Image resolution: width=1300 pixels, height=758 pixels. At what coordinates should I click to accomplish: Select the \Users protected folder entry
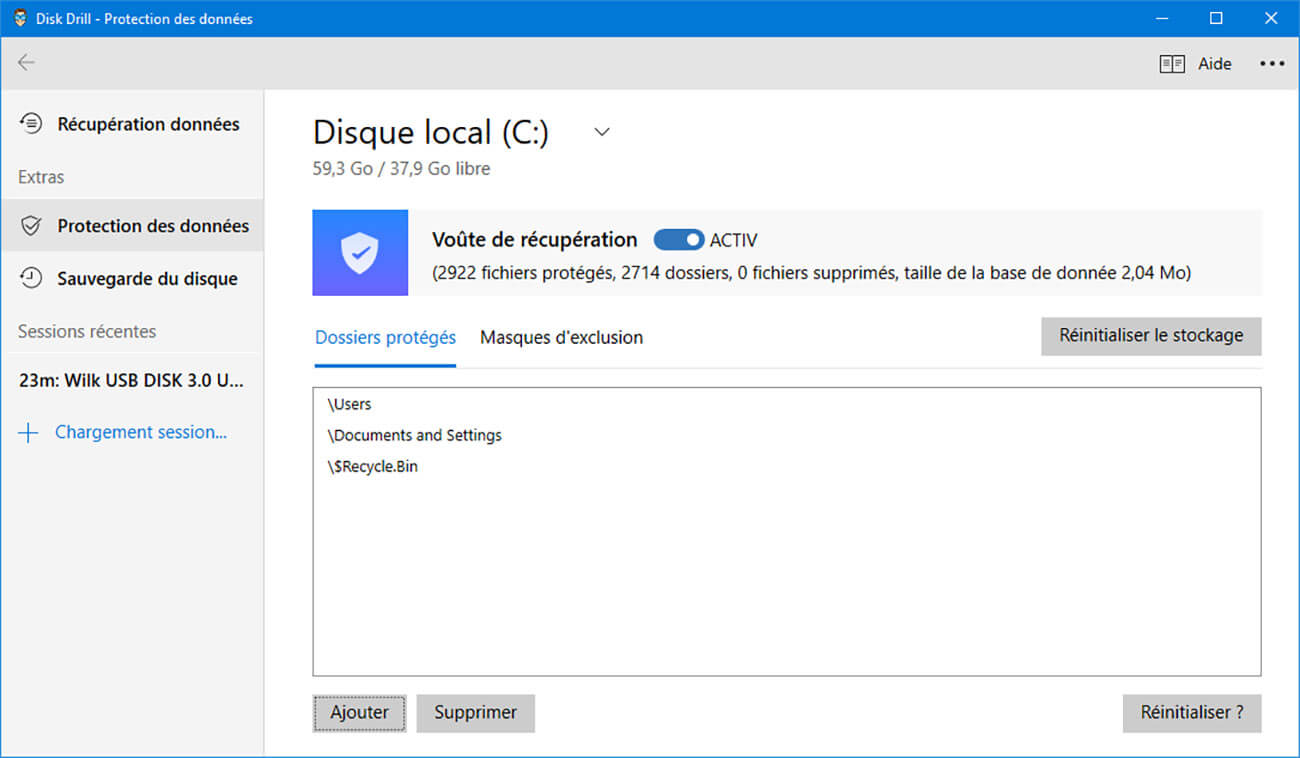click(x=348, y=404)
